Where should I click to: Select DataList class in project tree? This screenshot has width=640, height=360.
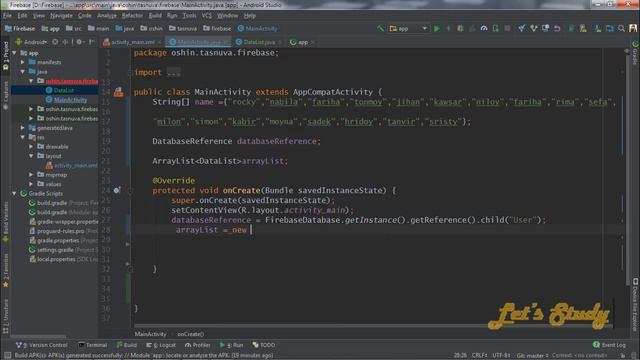click(x=64, y=90)
